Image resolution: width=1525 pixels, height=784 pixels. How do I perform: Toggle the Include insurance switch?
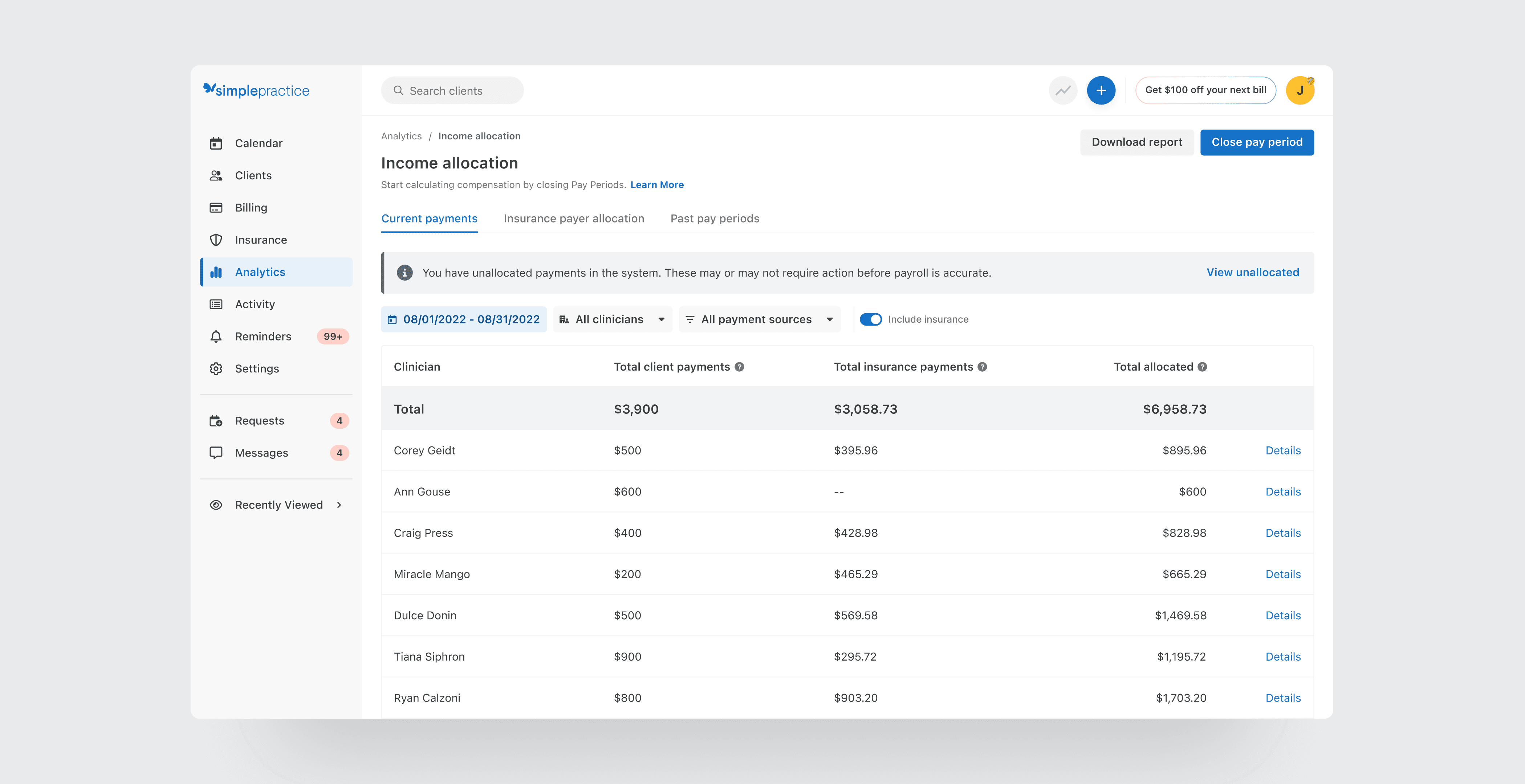pyautogui.click(x=870, y=319)
